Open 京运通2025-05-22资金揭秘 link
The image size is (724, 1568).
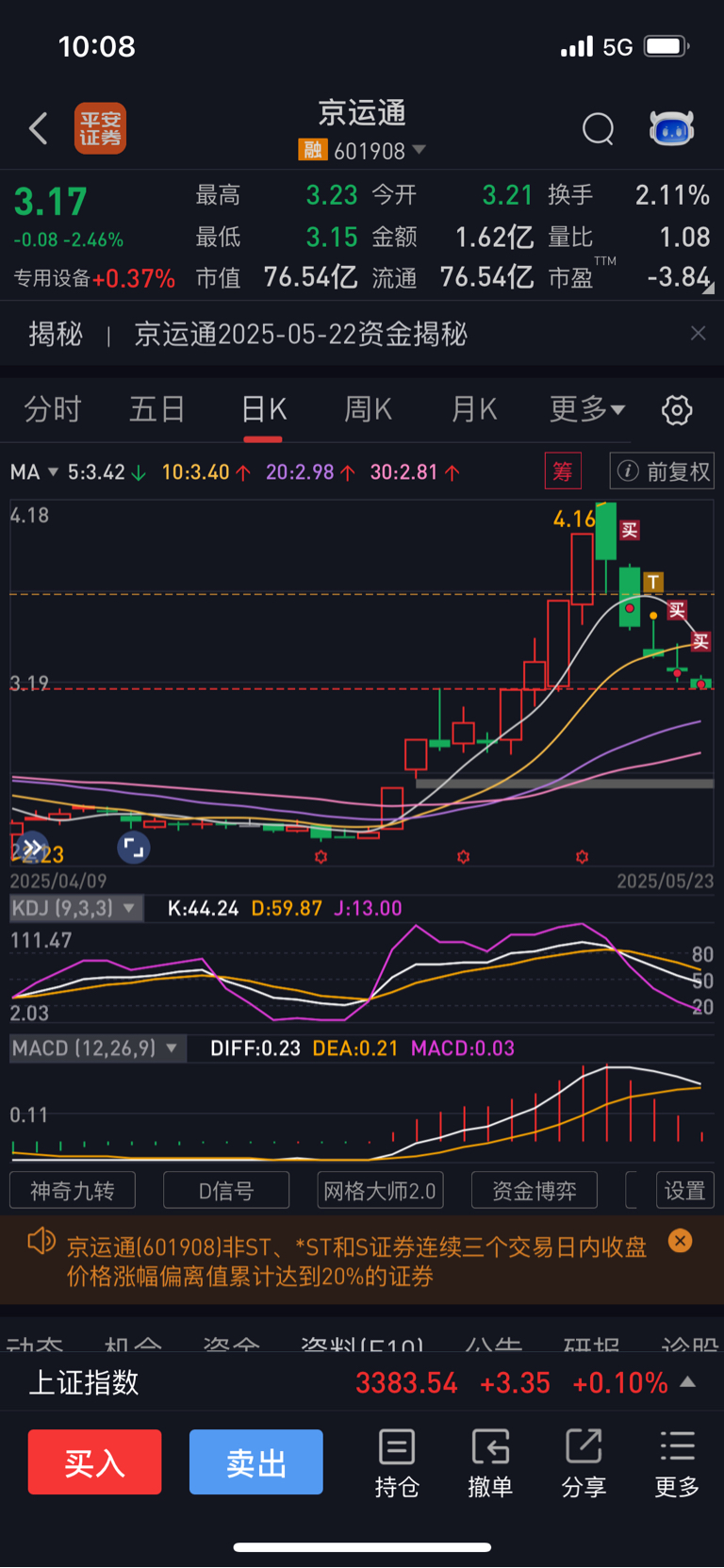tap(301, 334)
